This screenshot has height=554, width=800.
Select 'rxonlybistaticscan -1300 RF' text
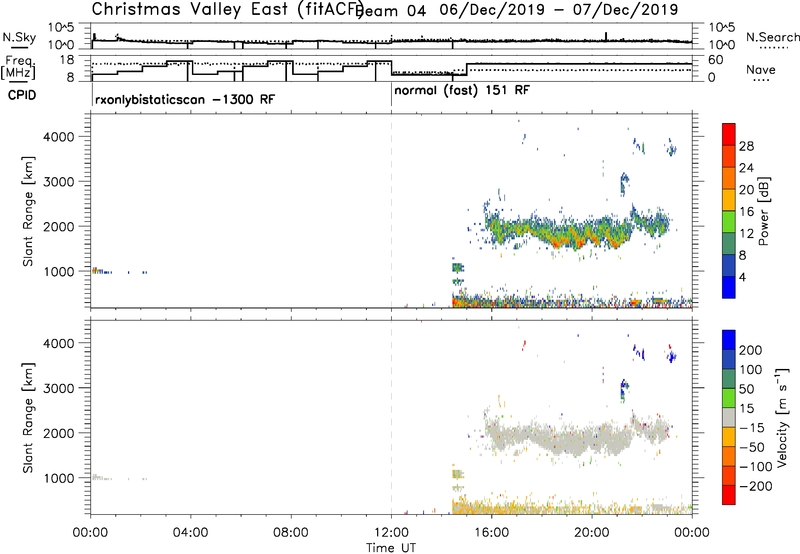click(185, 99)
